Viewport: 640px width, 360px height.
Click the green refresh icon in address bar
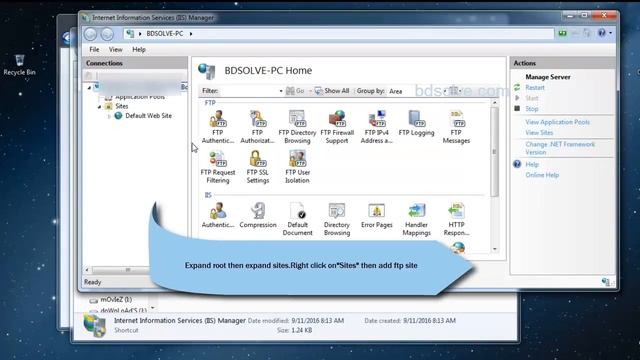[x=562, y=33]
